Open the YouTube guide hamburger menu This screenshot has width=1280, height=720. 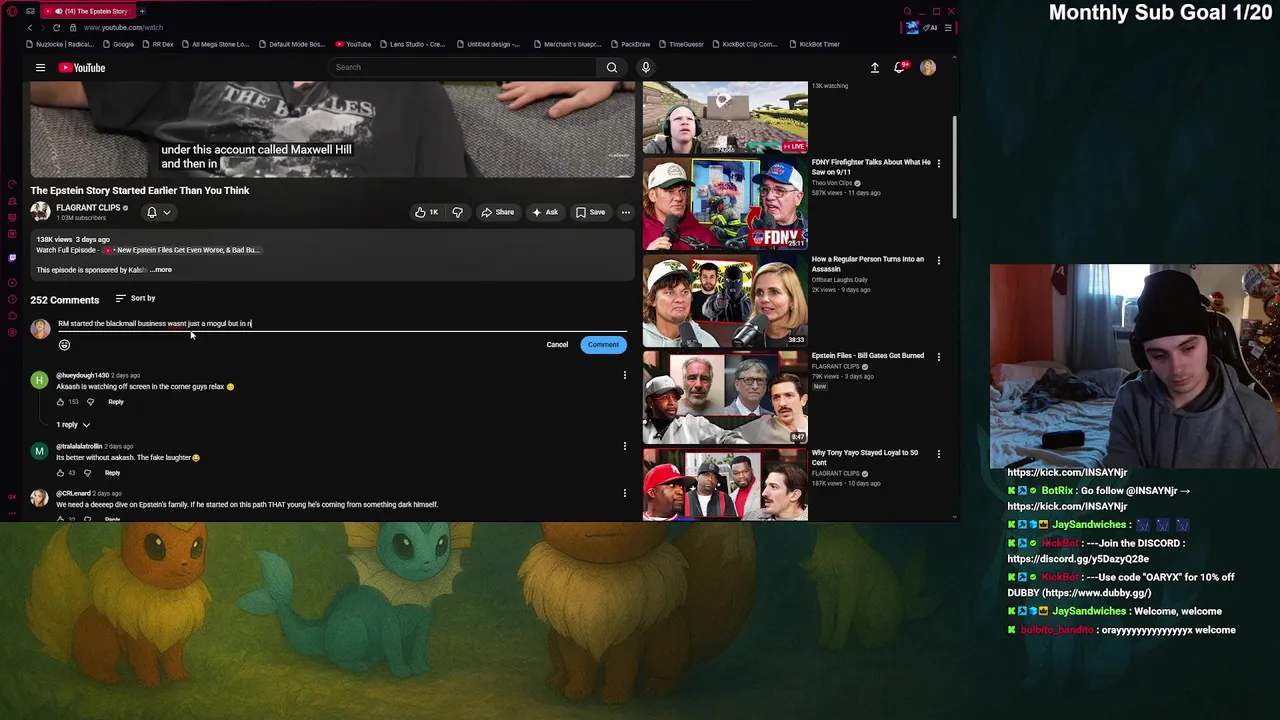(40, 68)
